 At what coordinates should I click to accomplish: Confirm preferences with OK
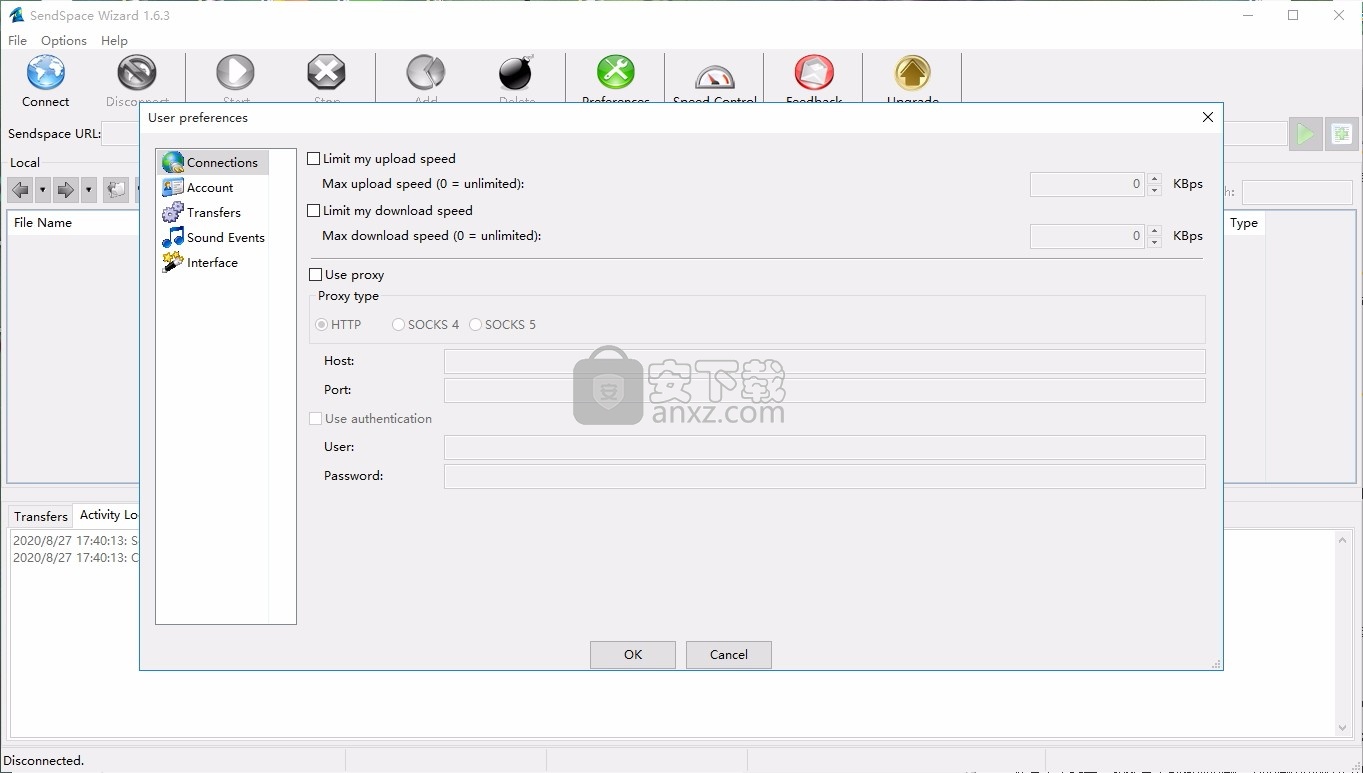[633, 654]
